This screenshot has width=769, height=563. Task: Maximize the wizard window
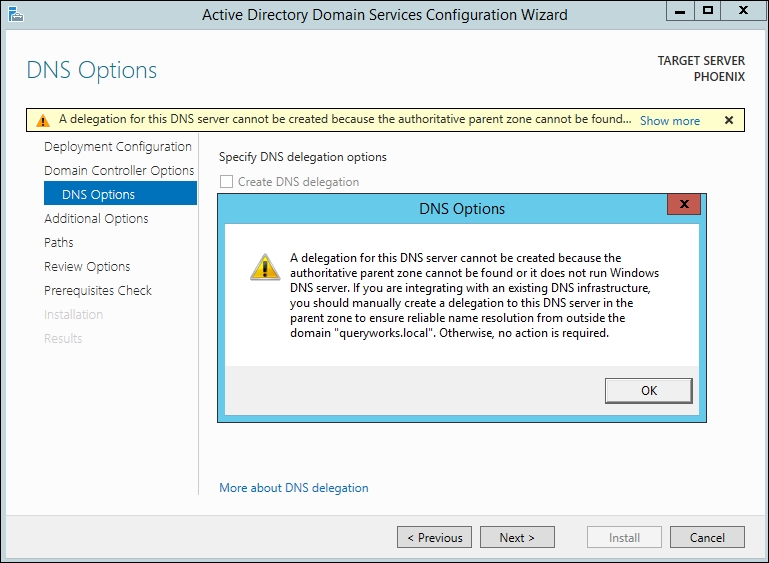coord(708,11)
